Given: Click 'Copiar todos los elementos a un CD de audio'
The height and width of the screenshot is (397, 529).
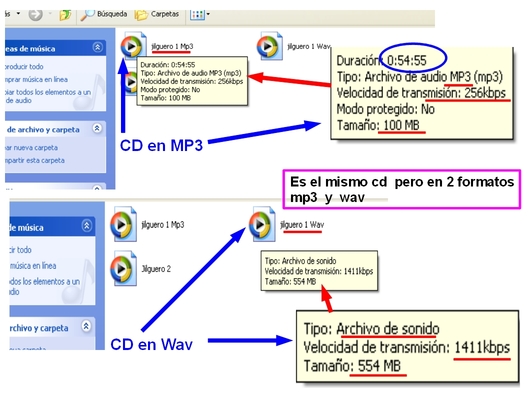Looking at the screenshot, I should (48, 96).
